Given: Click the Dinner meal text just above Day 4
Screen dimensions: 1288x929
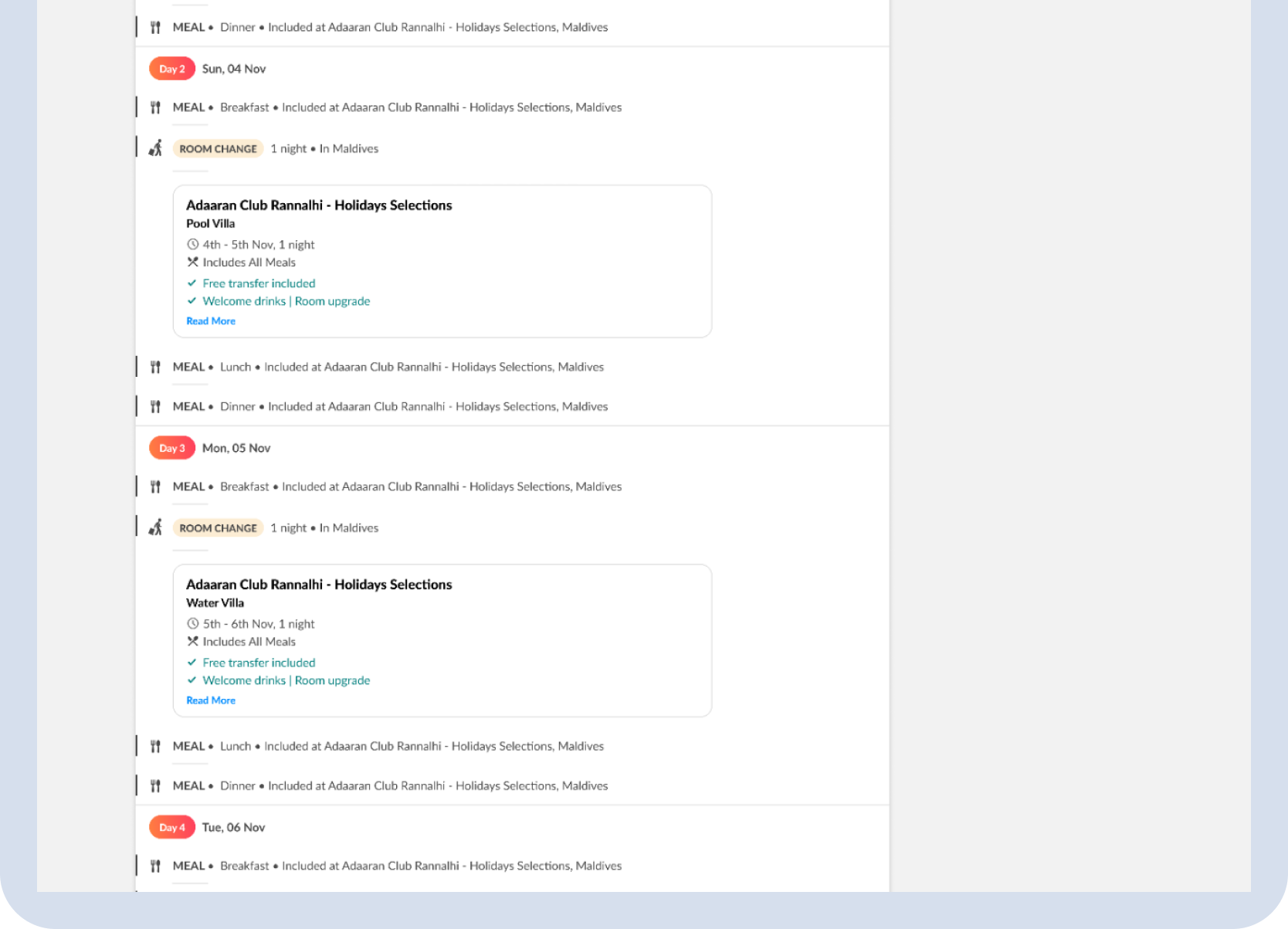Looking at the screenshot, I should pos(414,785).
